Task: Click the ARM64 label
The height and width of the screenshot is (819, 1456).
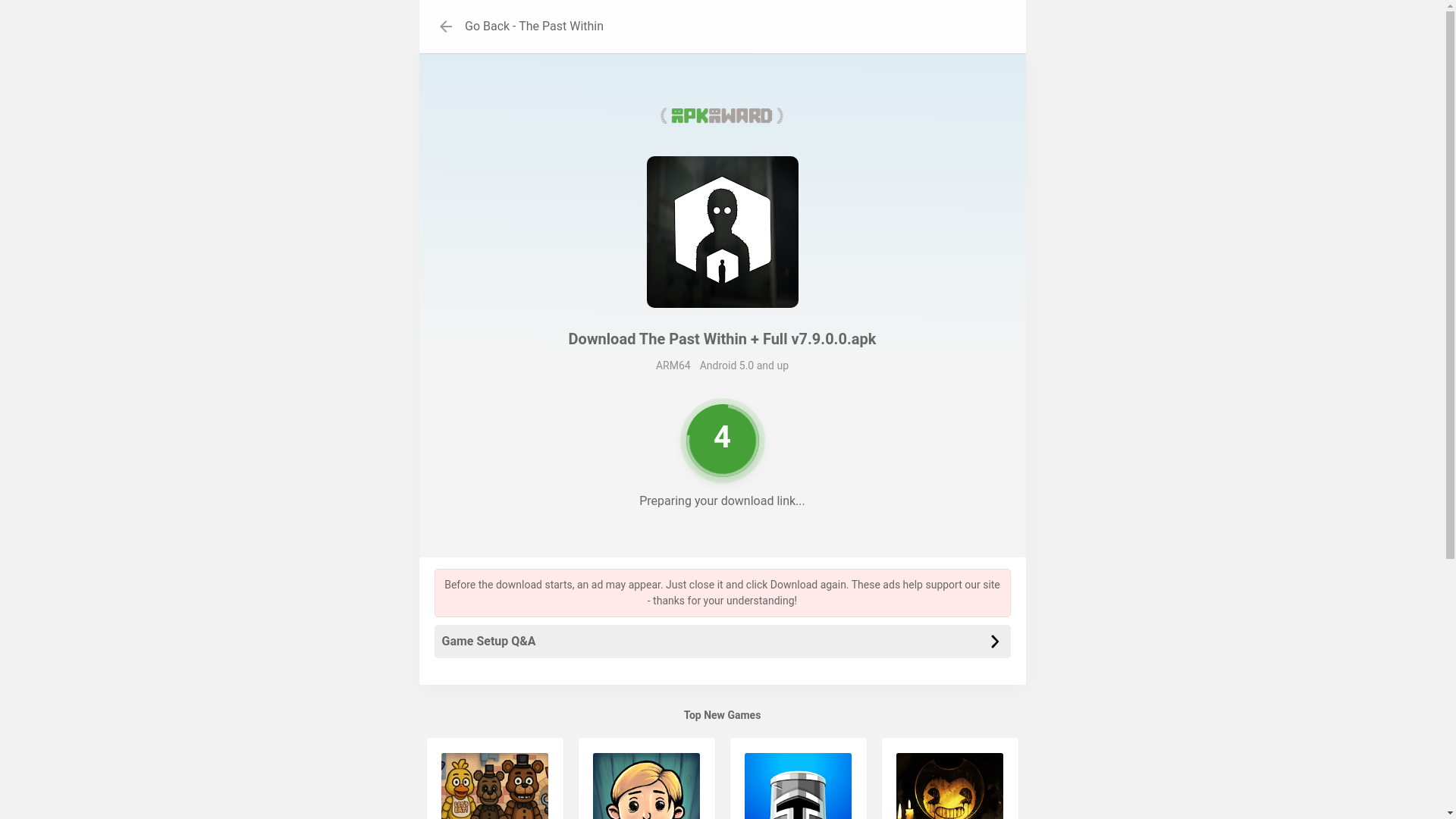Action: [x=673, y=366]
